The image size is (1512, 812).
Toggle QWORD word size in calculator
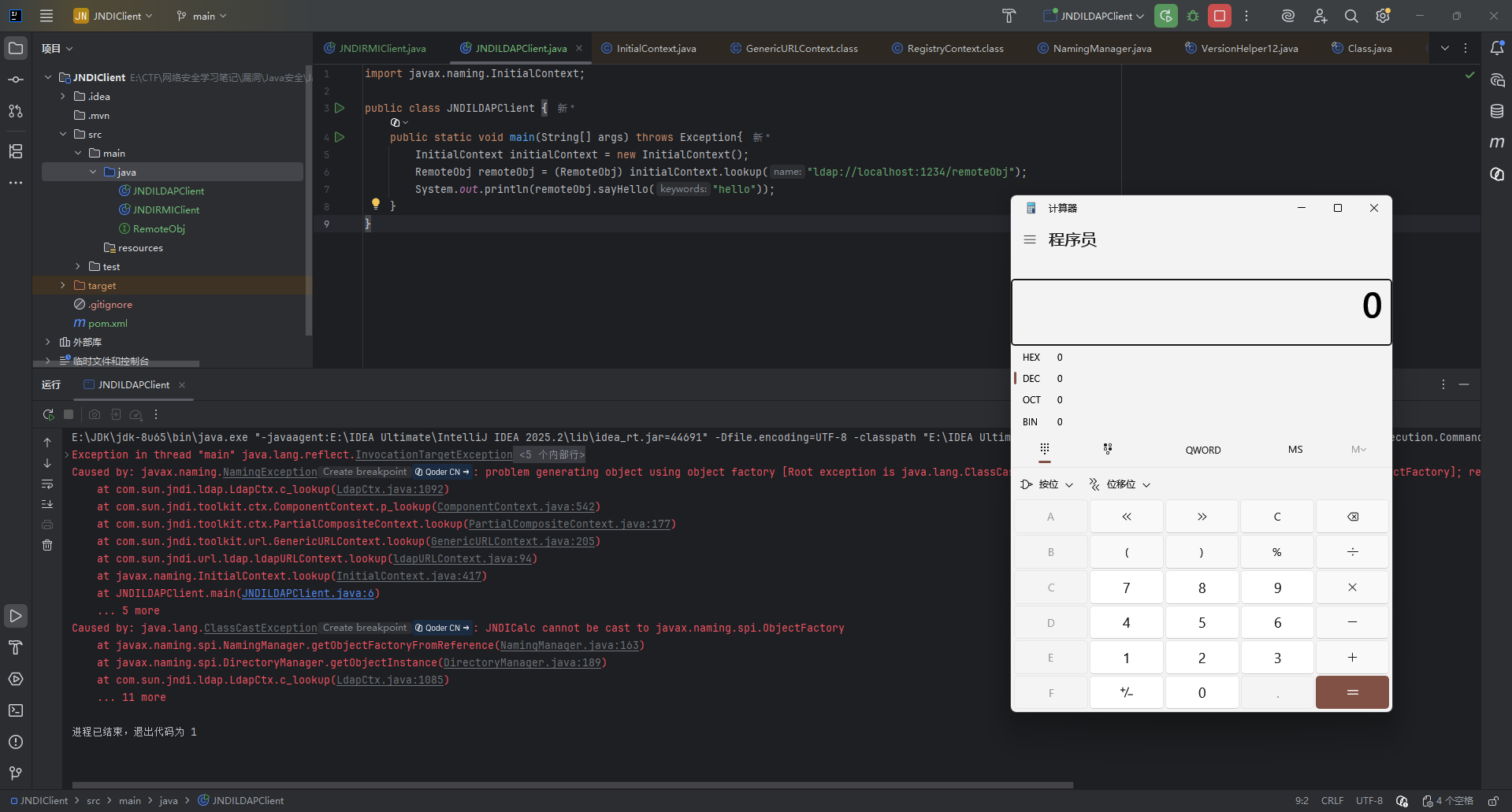[1203, 450]
